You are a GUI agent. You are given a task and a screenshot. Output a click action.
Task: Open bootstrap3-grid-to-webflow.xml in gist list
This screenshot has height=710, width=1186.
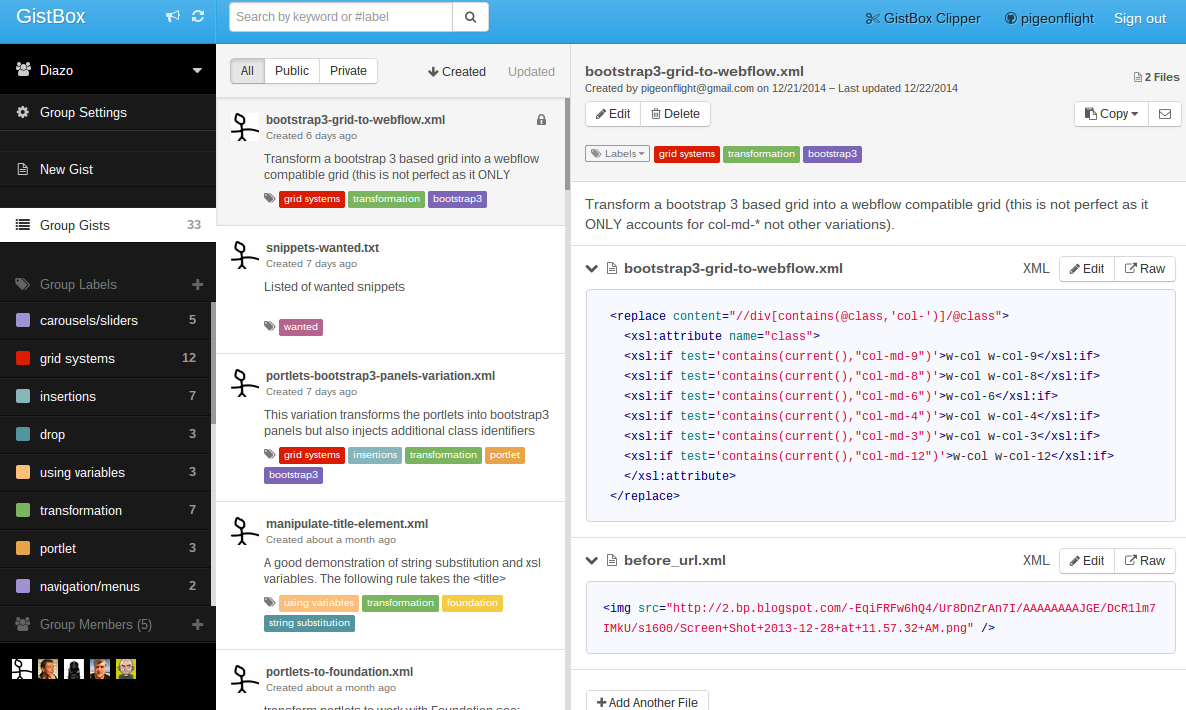tap(355, 119)
